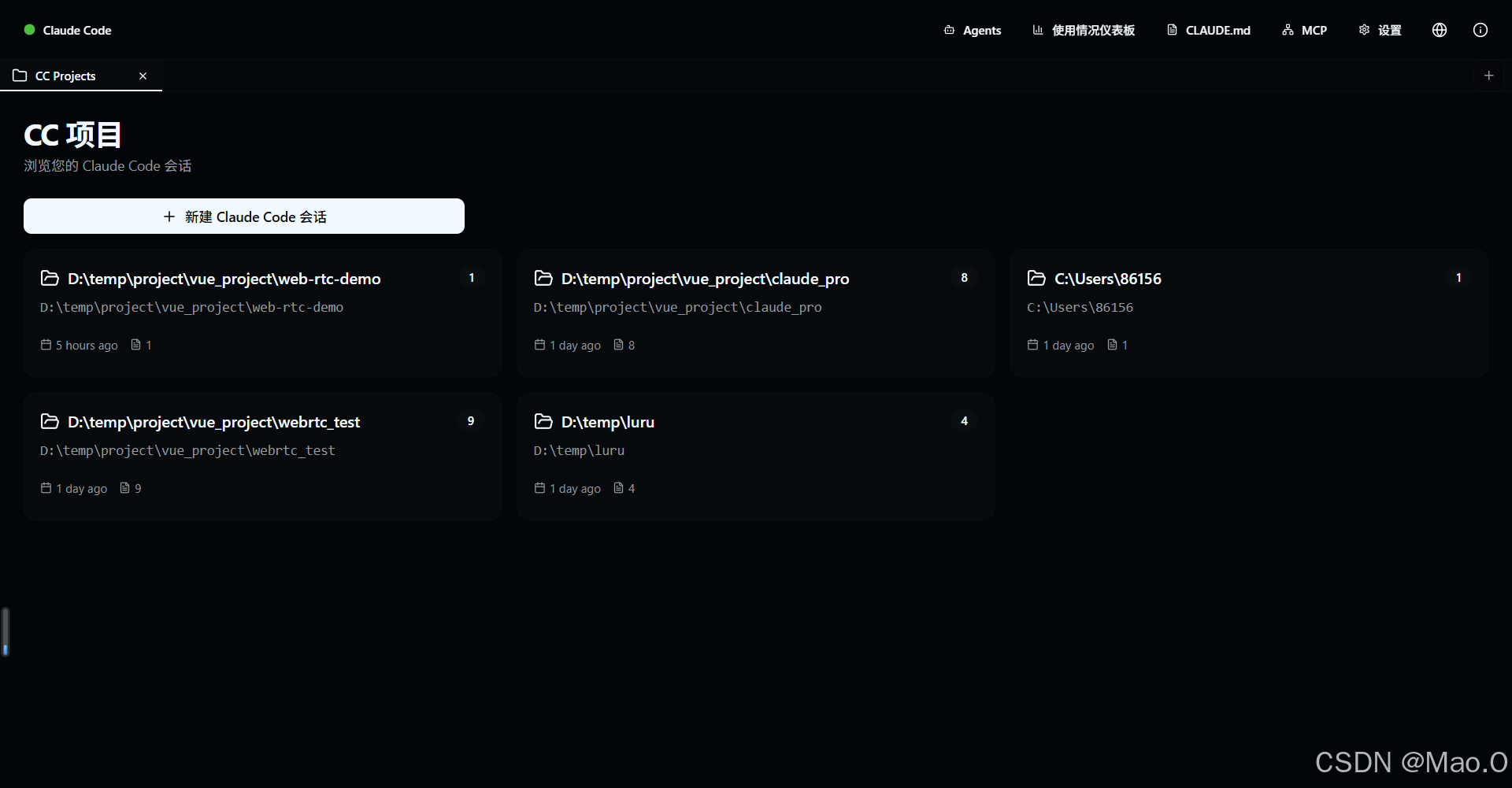Click calendar icon next to 5 hours ago
Image resolution: width=1512 pixels, height=788 pixels.
pos(46,345)
